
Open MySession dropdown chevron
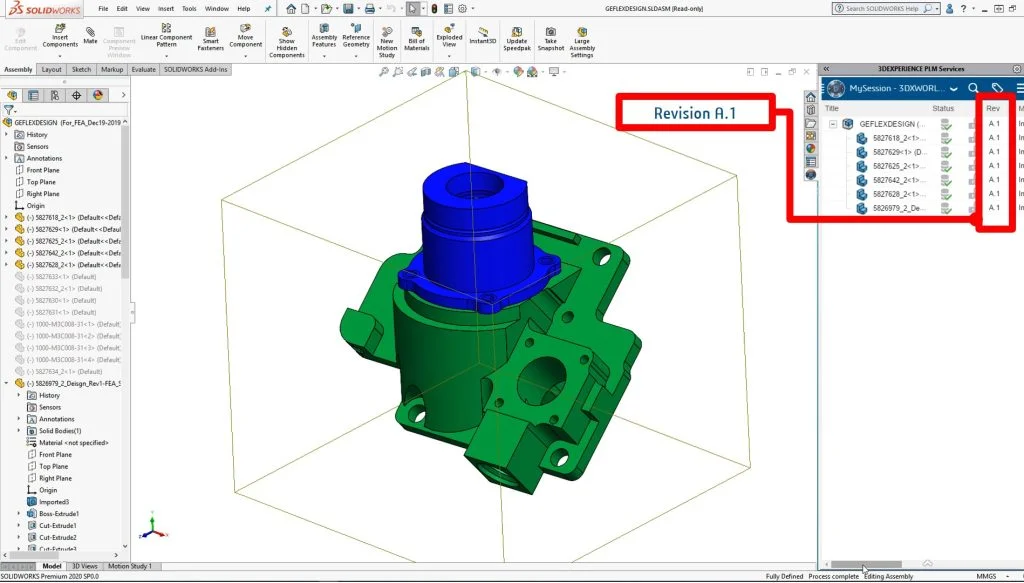954,88
